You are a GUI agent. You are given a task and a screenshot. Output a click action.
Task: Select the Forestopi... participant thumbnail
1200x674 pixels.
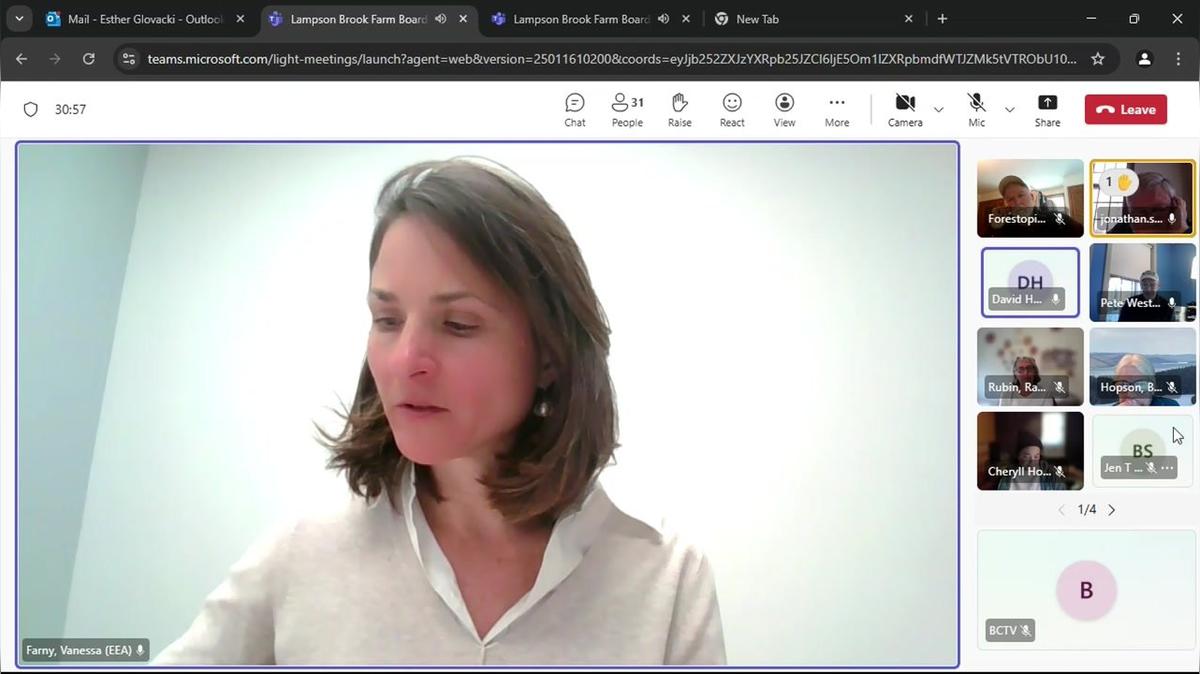pos(1030,197)
